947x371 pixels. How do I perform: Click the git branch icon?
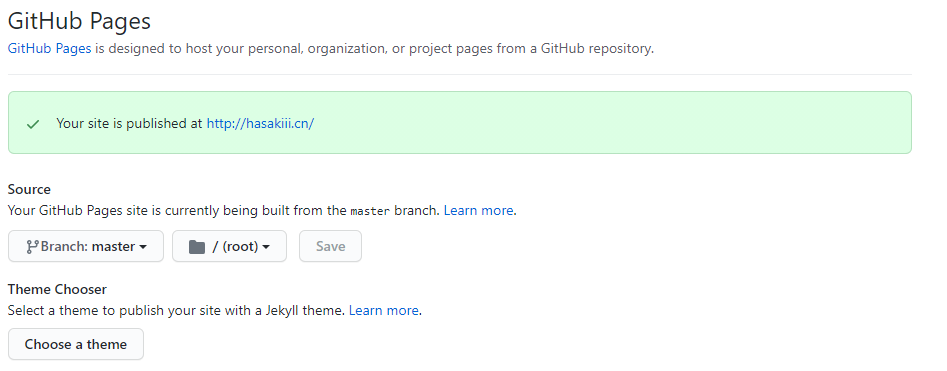[x=32, y=247]
